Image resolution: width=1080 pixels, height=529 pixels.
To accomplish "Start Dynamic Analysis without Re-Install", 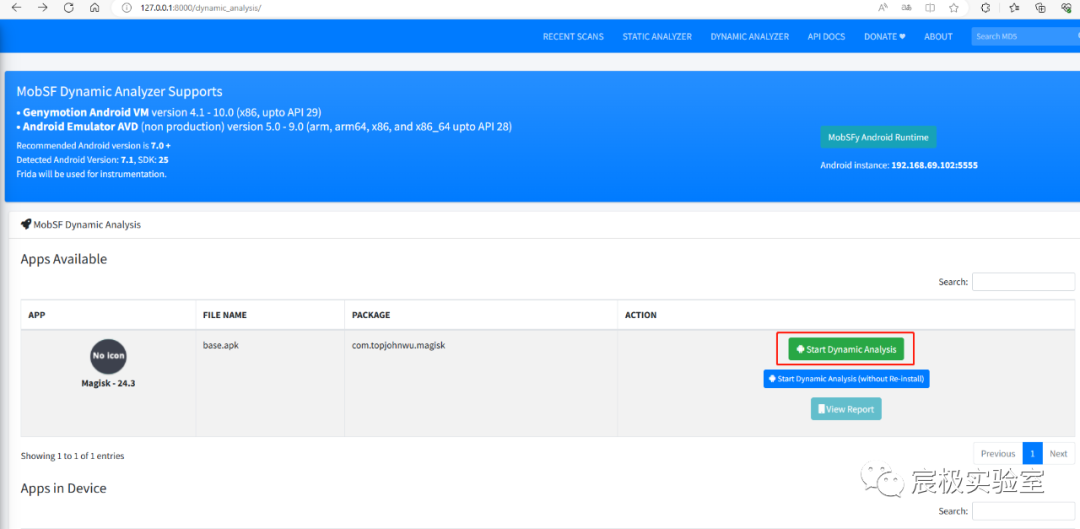I will (x=847, y=379).
